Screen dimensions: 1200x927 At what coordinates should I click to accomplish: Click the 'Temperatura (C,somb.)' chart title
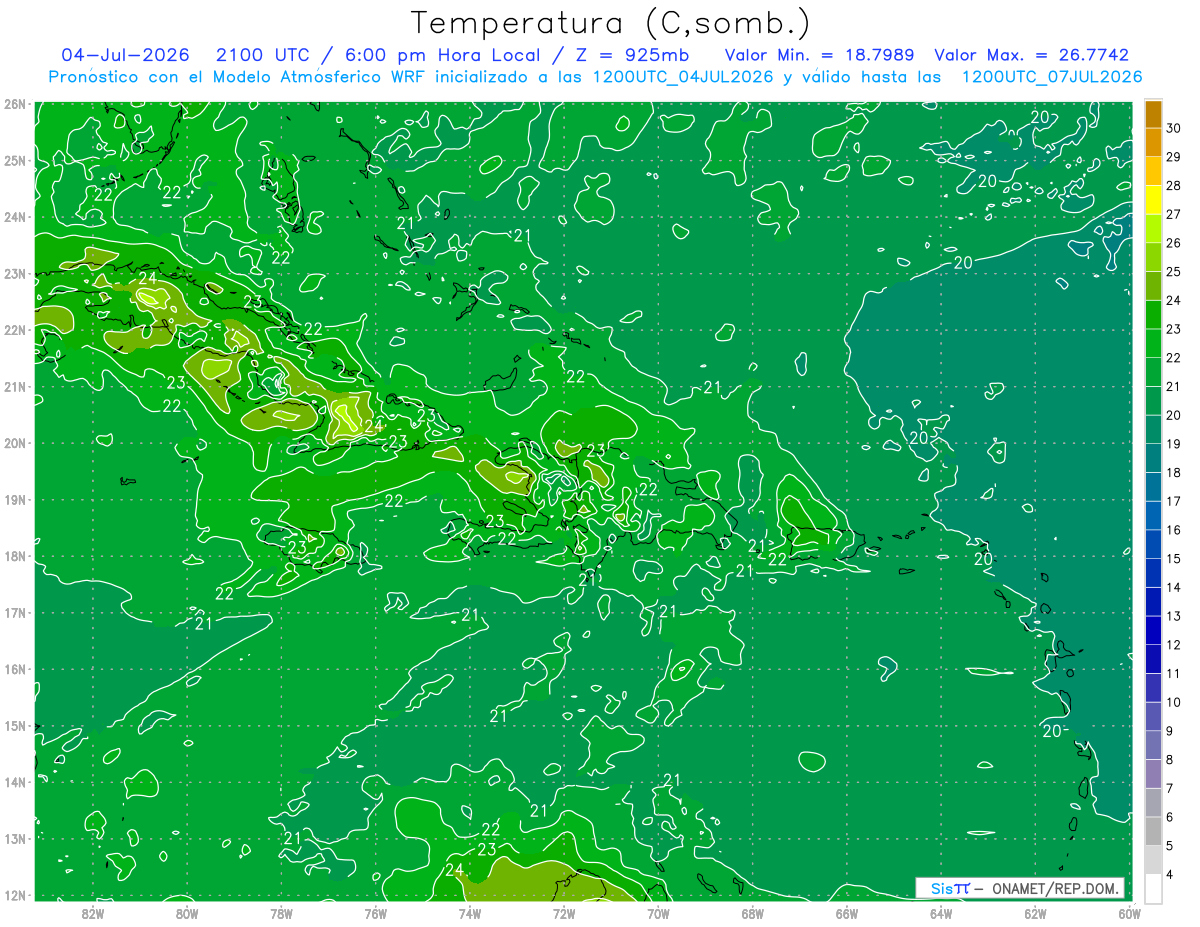tap(611, 24)
